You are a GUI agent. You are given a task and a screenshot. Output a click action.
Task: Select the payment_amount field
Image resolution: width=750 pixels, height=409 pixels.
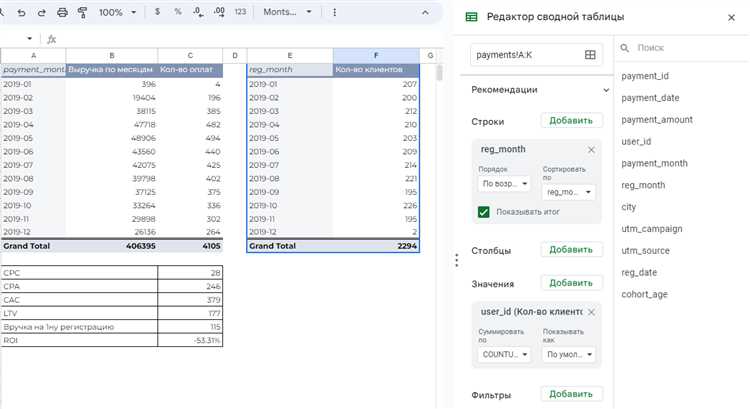pyautogui.click(x=657, y=120)
